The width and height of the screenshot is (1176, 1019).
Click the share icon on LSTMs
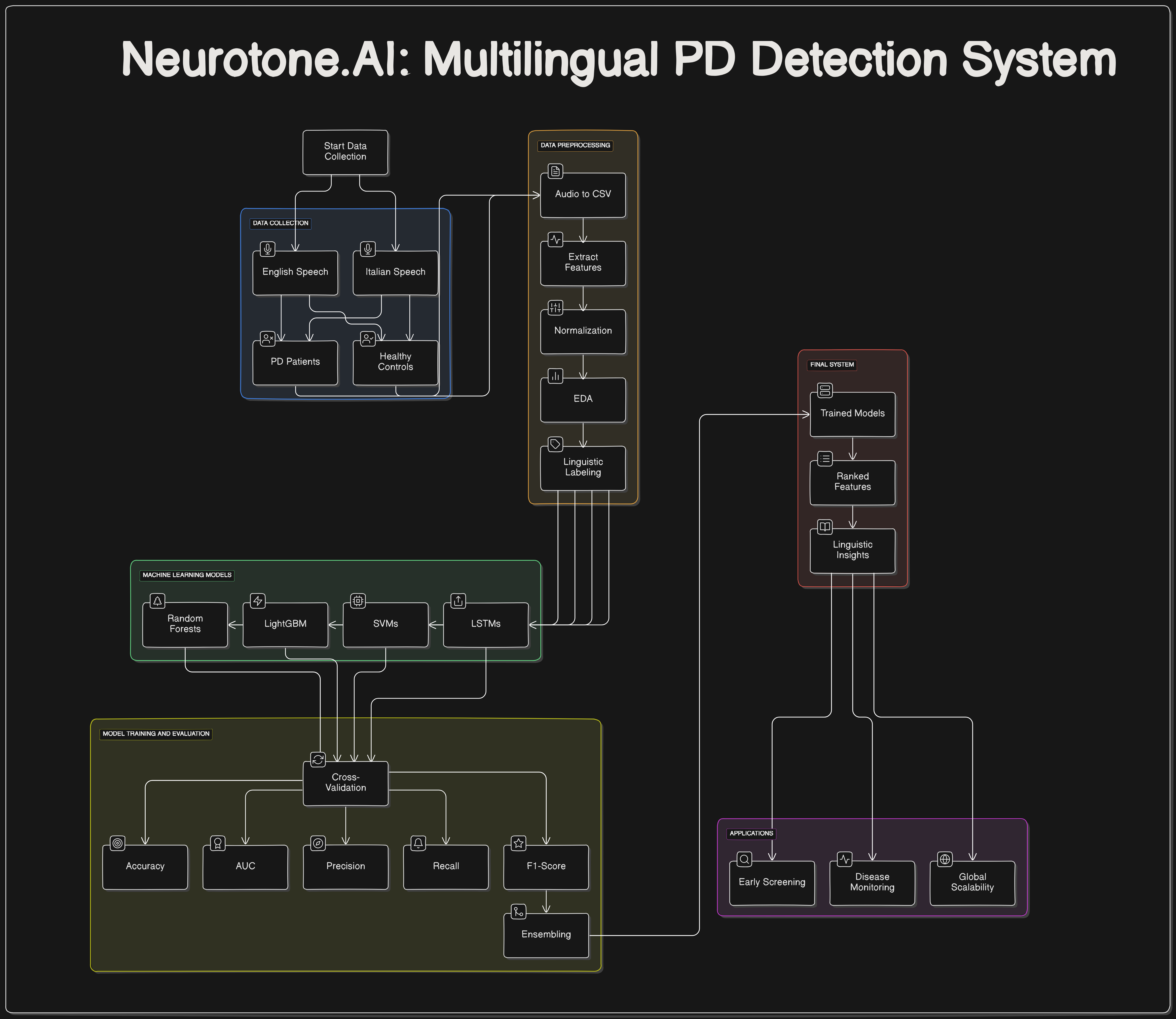pos(458,601)
